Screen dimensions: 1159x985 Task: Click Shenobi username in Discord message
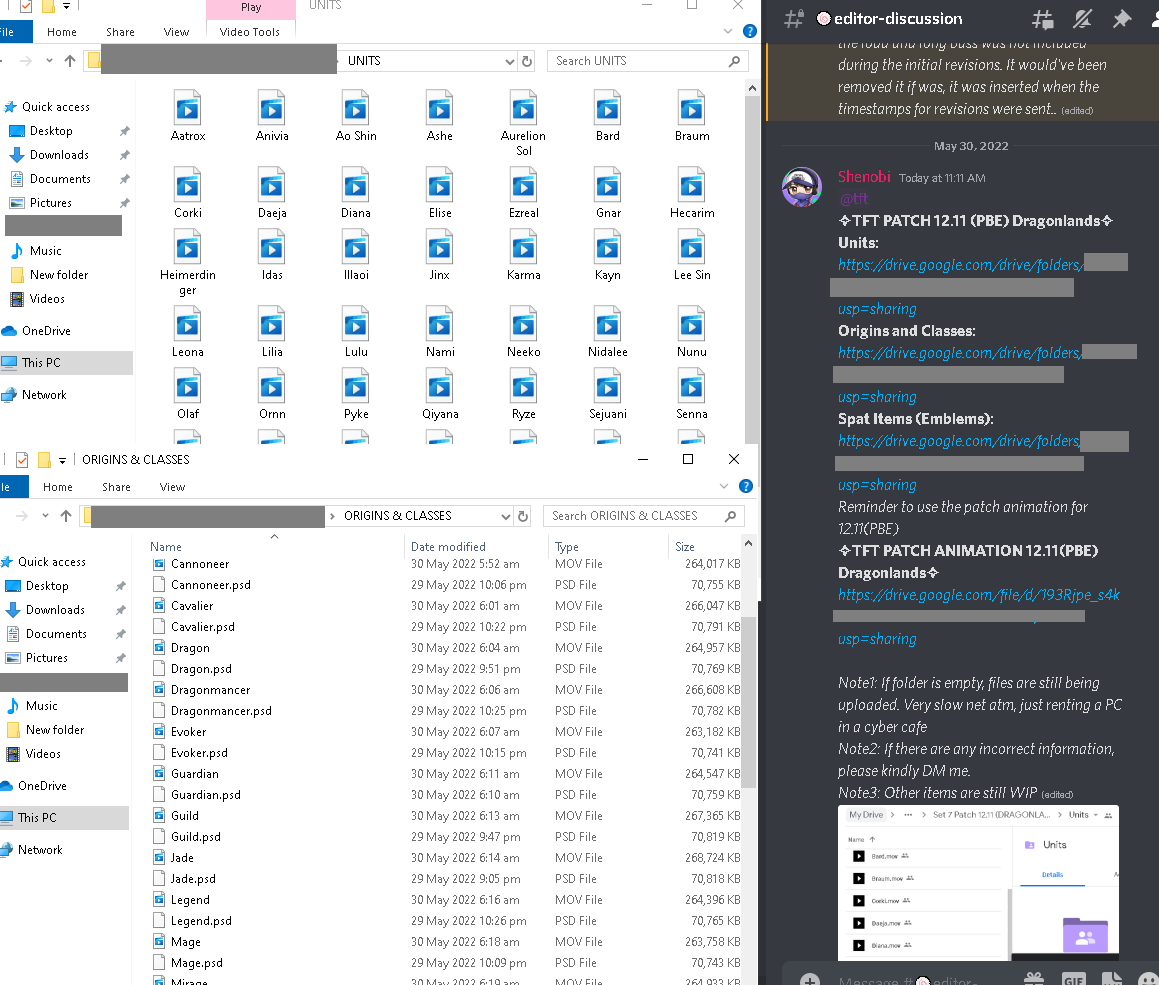pos(864,177)
